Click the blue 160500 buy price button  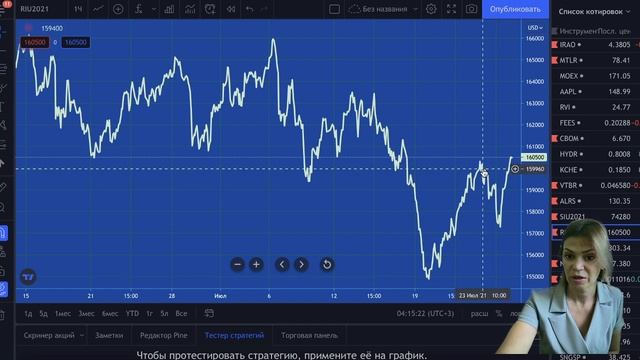(76, 42)
